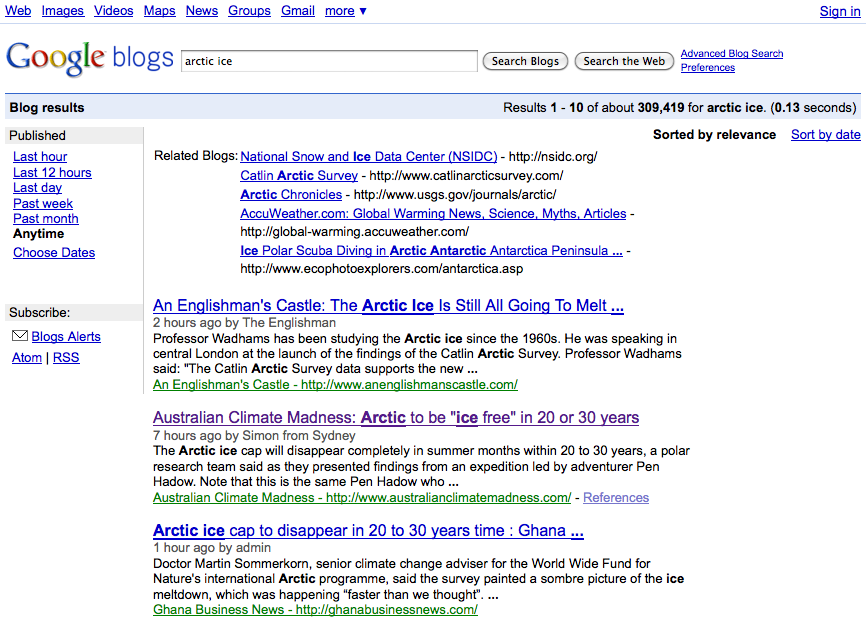Open Gmail from the top navigation

click(297, 11)
